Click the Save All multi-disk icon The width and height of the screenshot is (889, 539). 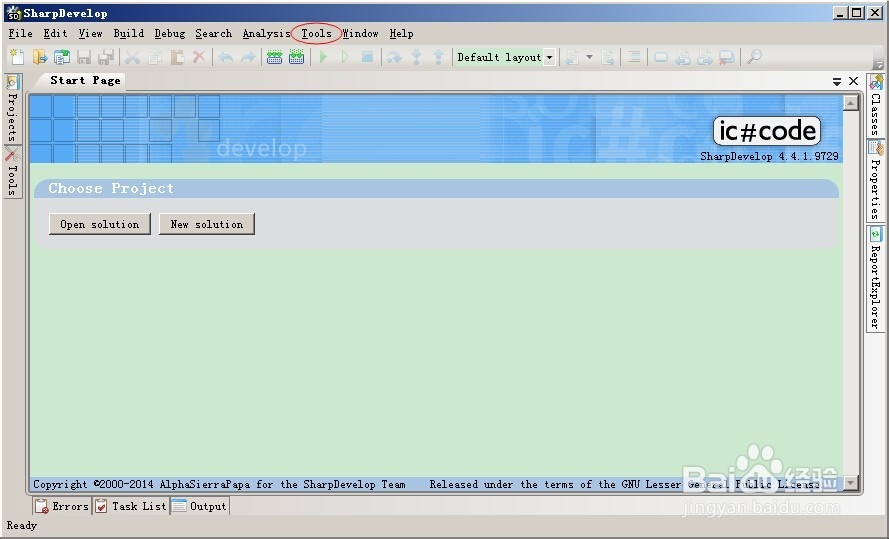[x=106, y=57]
